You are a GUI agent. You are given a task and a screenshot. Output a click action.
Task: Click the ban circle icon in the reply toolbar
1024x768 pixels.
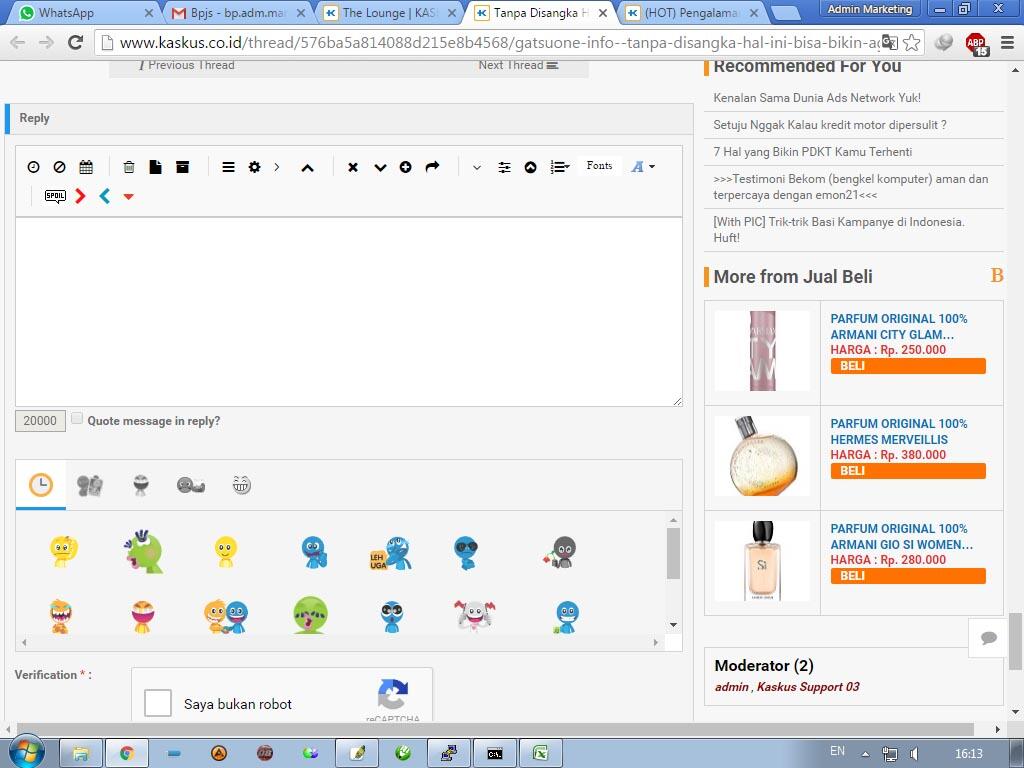59,167
